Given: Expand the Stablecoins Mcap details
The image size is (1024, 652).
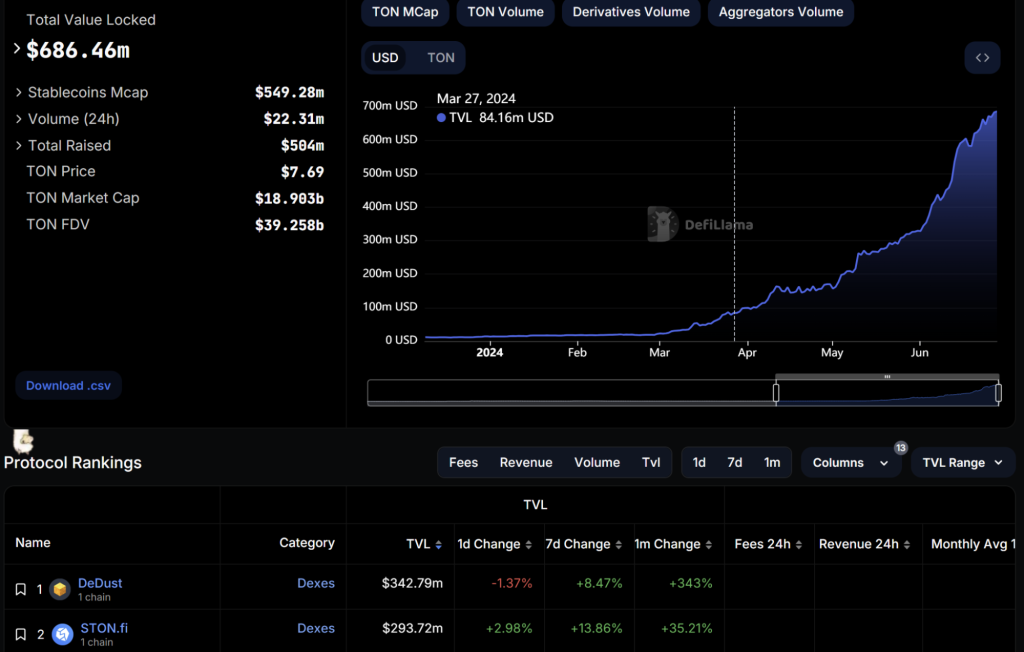Looking at the screenshot, I should tap(19, 93).
